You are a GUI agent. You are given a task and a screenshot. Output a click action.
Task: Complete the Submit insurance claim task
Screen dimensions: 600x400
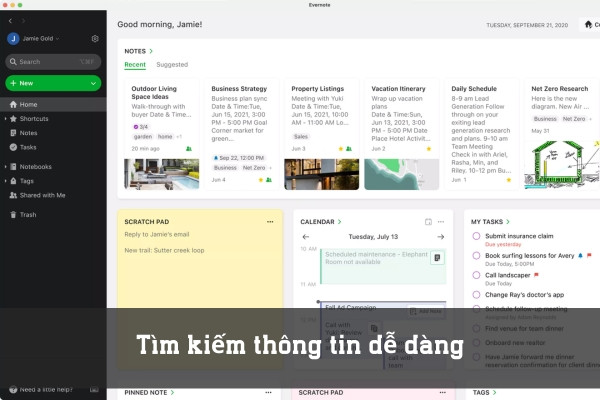(x=476, y=236)
